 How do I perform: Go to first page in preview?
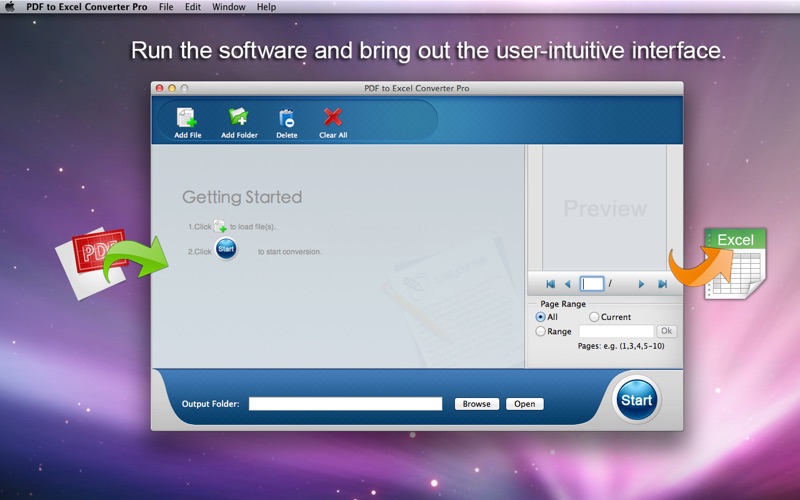click(x=550, y=284)
